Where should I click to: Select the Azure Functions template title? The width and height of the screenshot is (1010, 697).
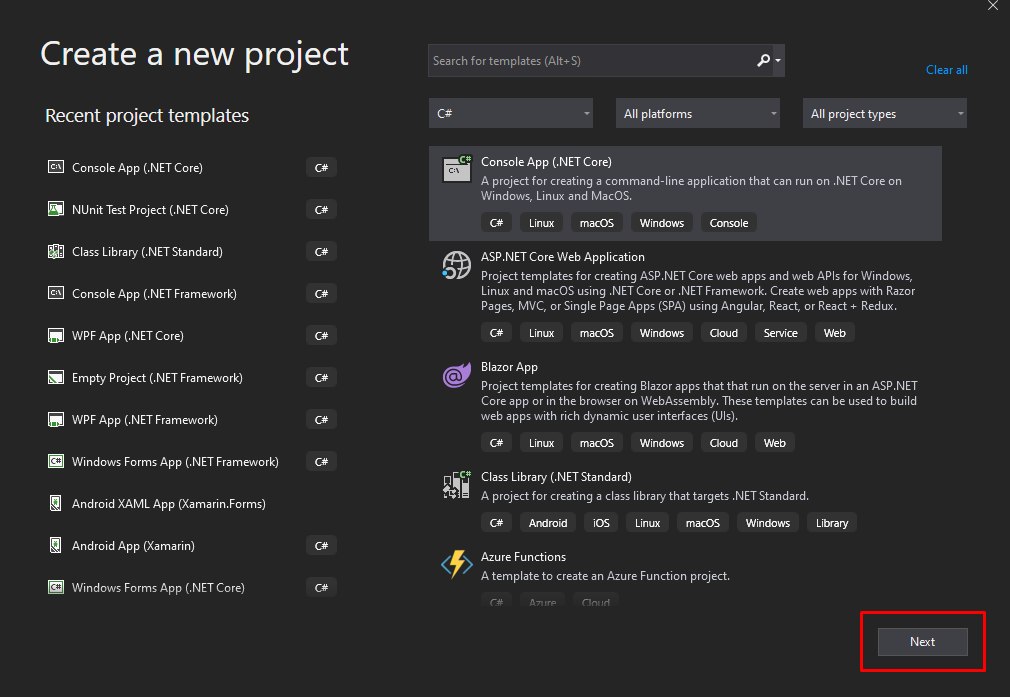(x=523, y=557)
